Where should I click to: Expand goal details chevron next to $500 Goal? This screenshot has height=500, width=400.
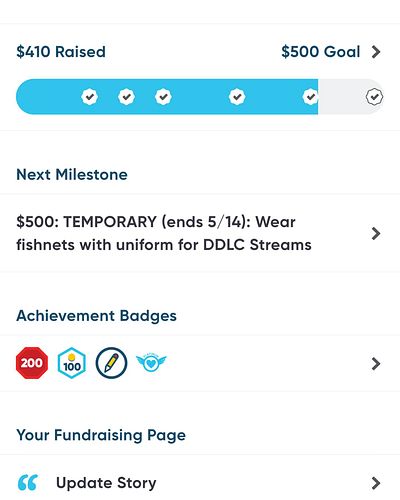pyautogui.click(x=376, y=52)
